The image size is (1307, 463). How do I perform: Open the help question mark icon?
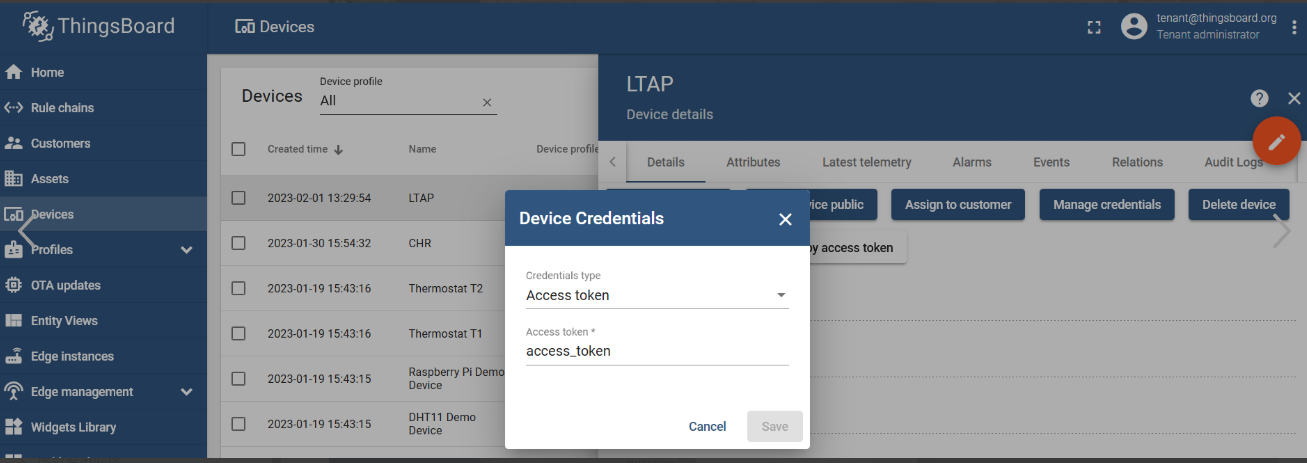pyautogui.click(x=1259, y=98)
